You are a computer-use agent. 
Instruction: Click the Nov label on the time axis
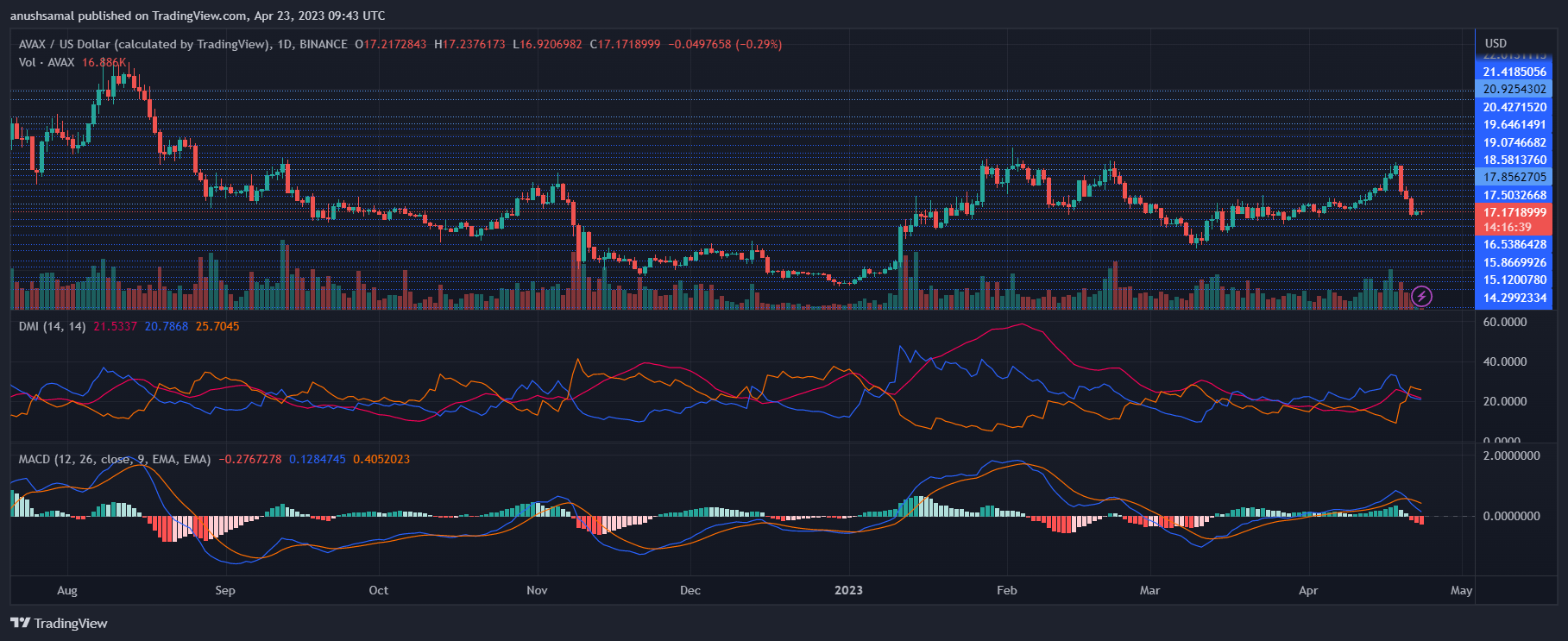click(537, 590)
